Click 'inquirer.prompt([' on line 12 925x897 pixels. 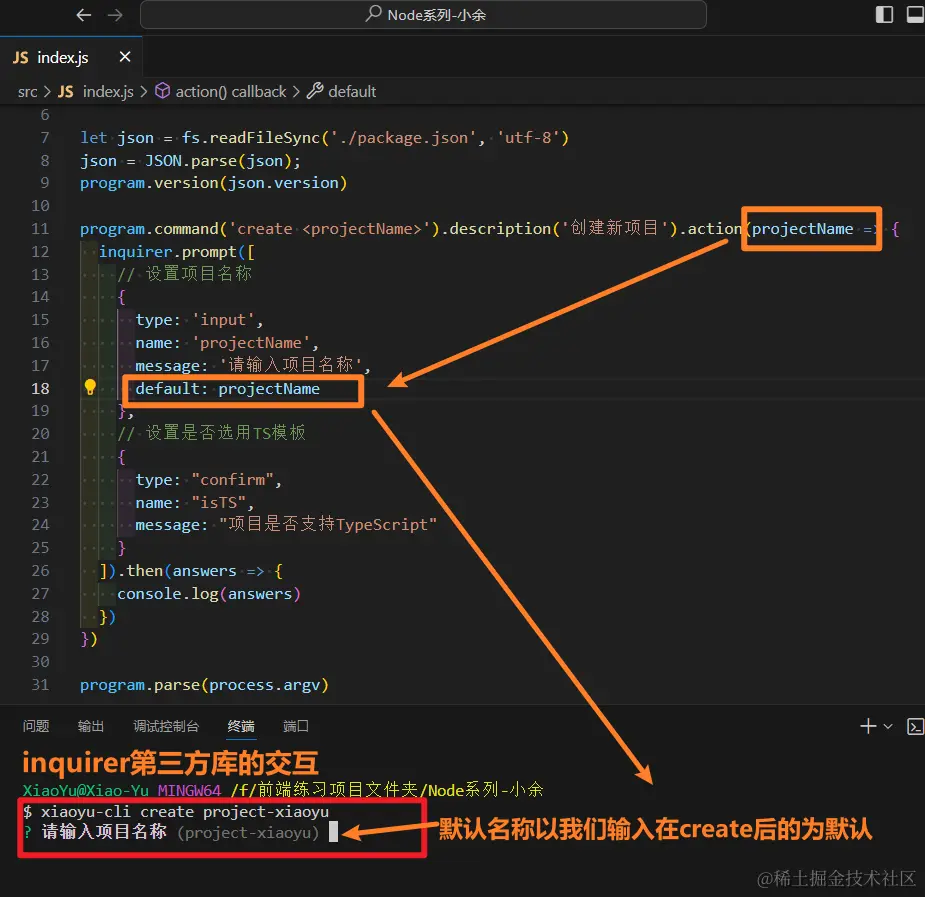point(176,252)
